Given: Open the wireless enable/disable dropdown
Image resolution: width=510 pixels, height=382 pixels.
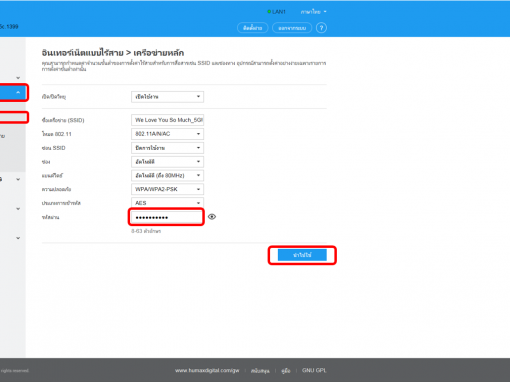Looking at the screenshot, I should 167,97.
